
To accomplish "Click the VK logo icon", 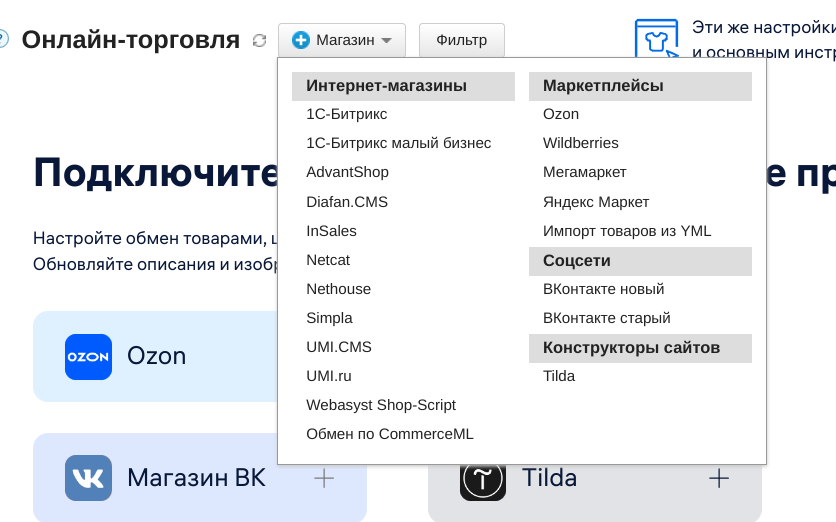I will (x=89, y=478).
